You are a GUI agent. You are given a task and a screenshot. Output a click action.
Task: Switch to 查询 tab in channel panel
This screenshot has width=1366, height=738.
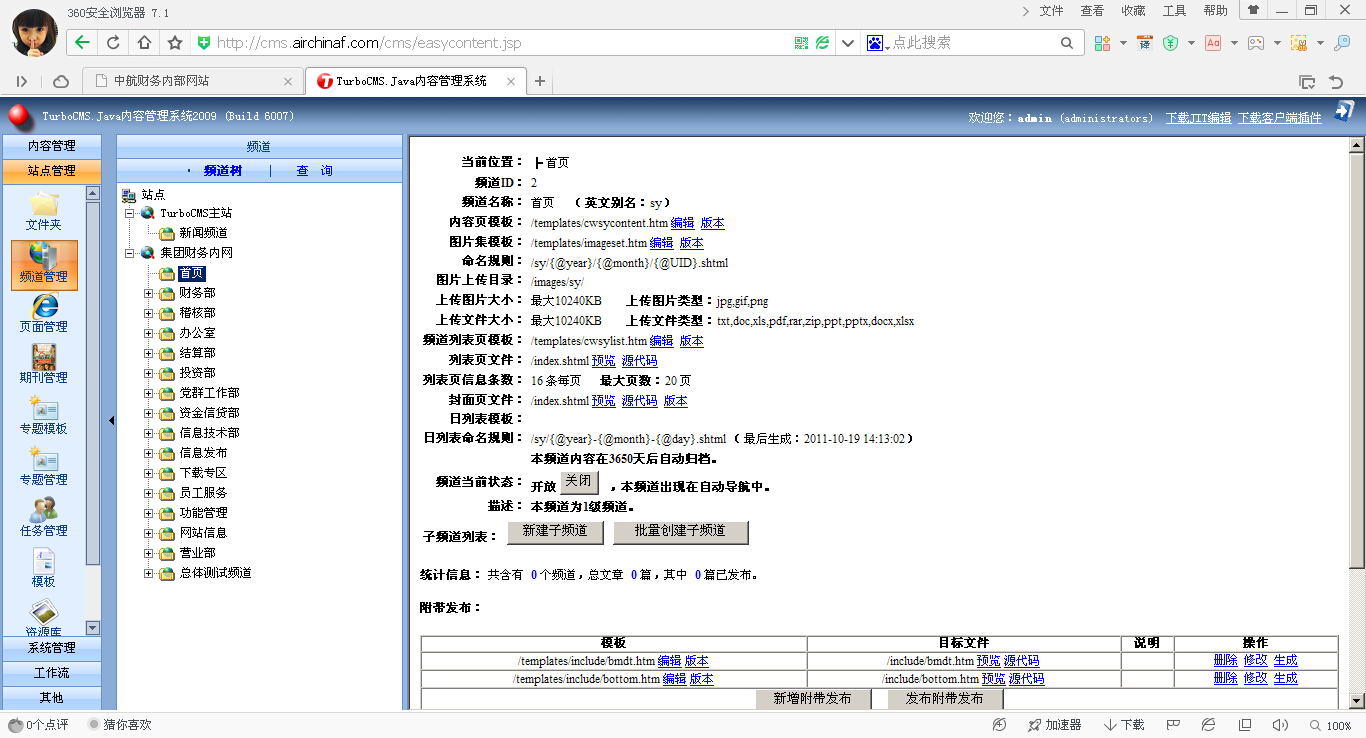[314, 171]
